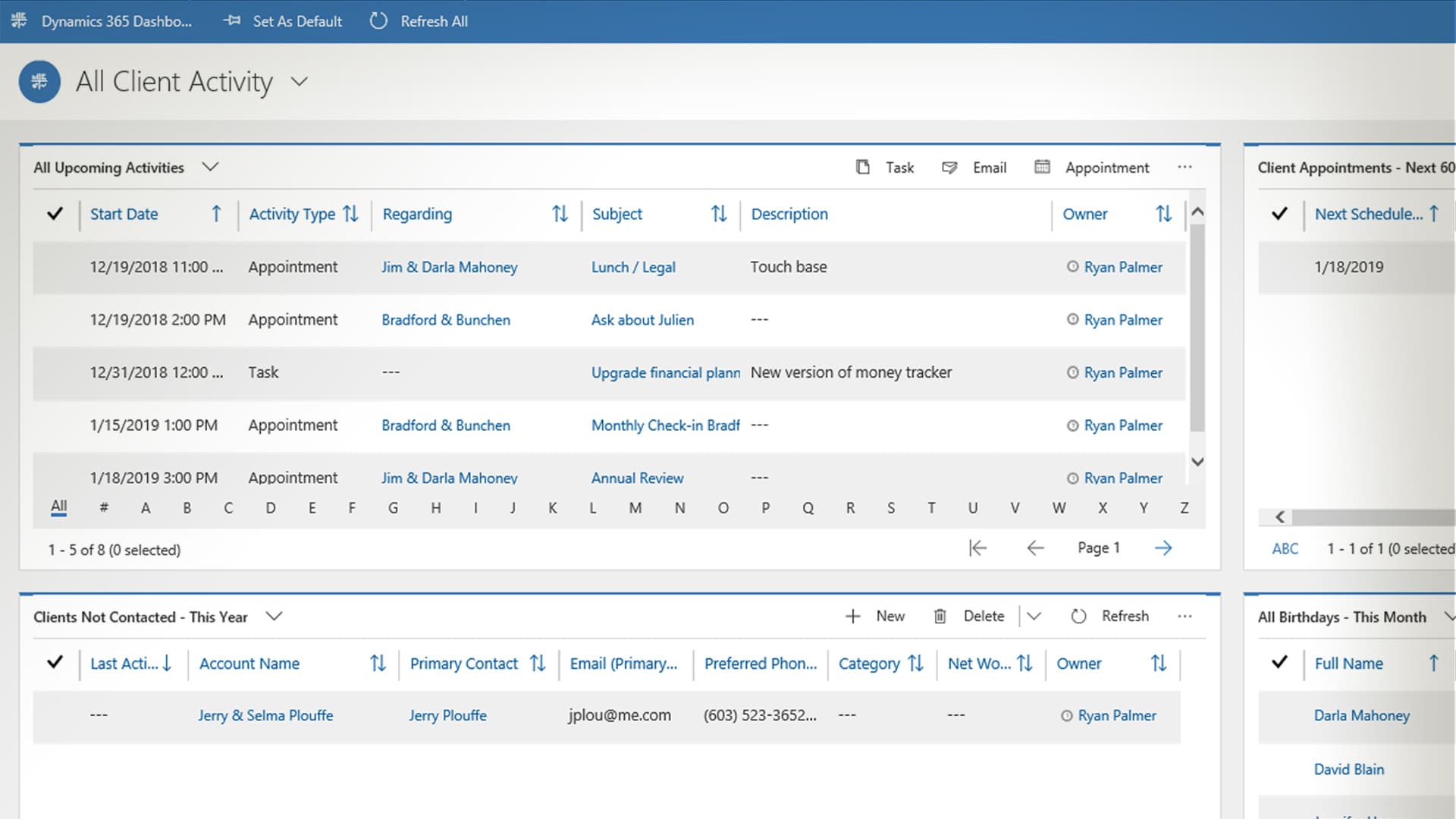
Task: Click the Appointment calendar icon
Action: click(x=1042, y=167)
